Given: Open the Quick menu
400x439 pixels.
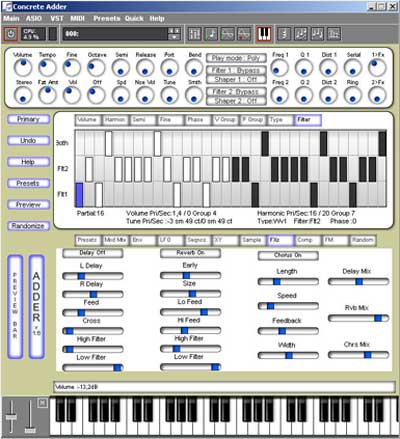Looking at the screenshot, I should pos(134,19).
